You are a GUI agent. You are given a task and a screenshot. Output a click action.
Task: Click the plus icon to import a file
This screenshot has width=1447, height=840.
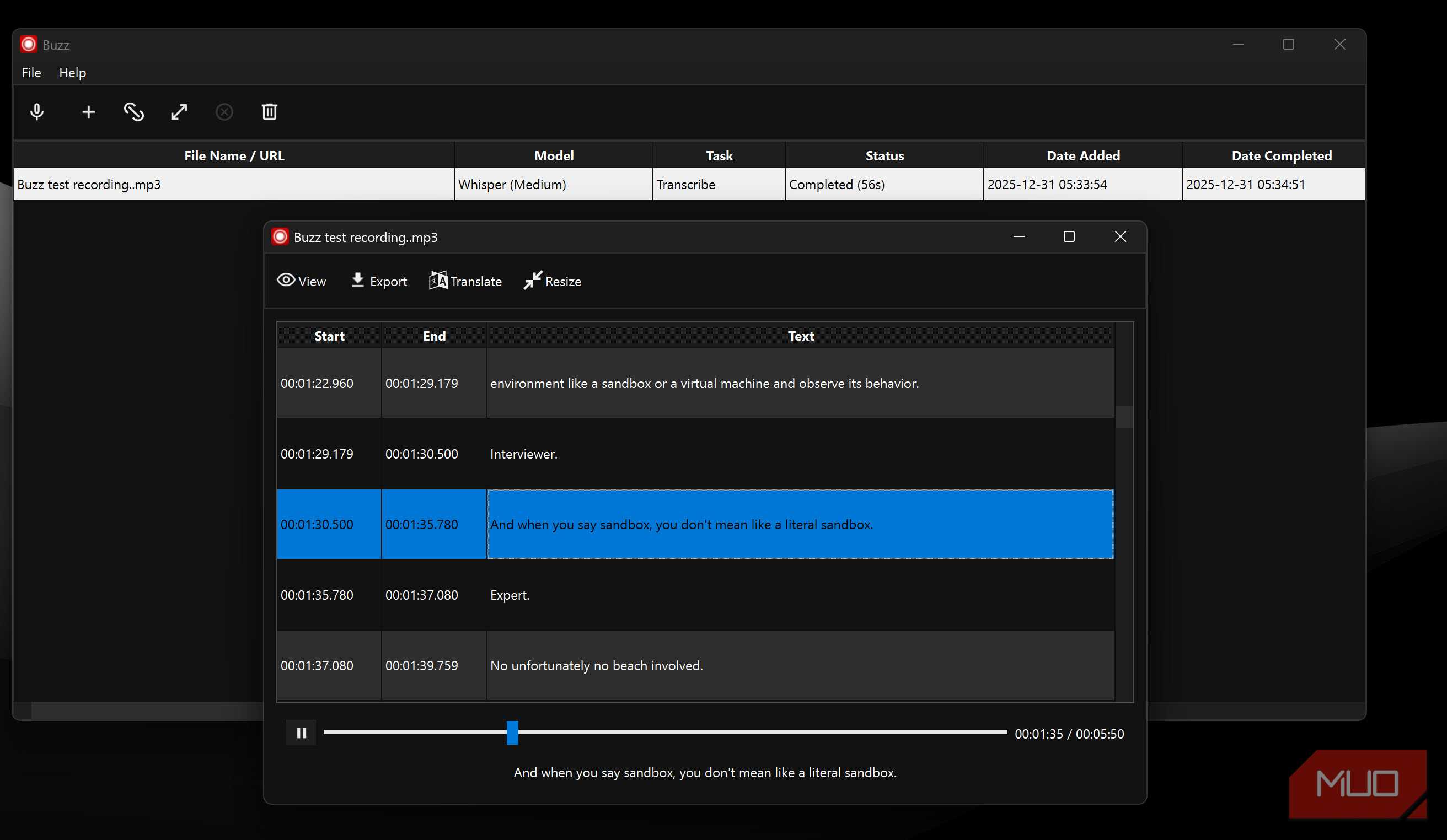pyautogui.click(x=88, y=111)
